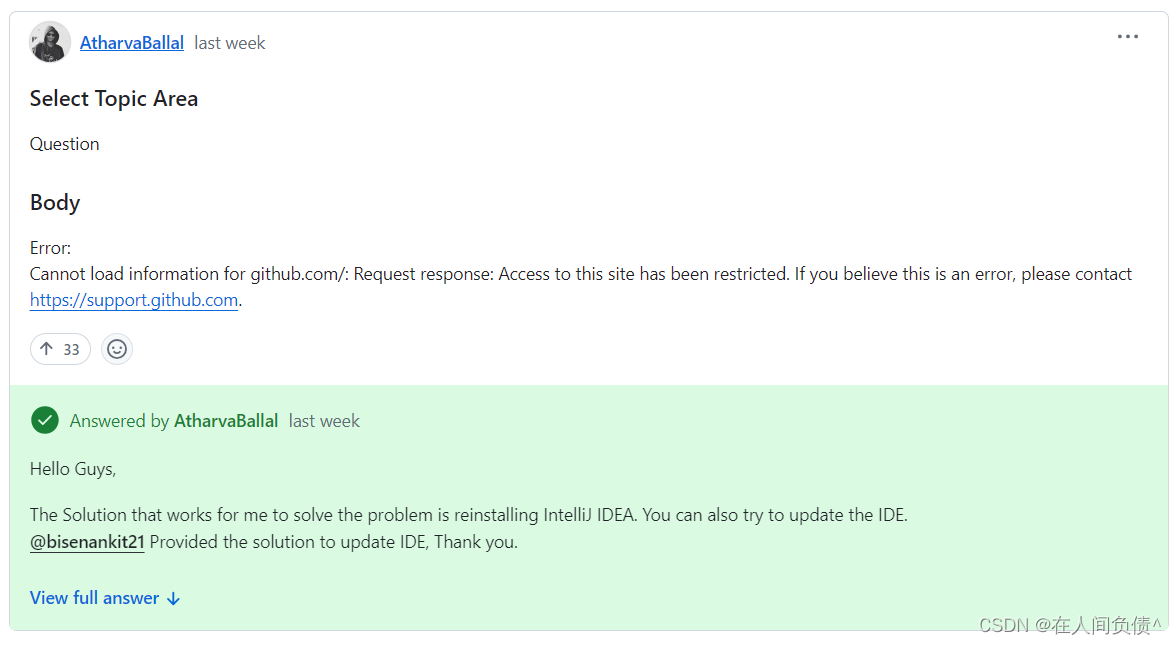Click the 'last week' timestamp beside author name
The image size is (1176, 645).
230,43
